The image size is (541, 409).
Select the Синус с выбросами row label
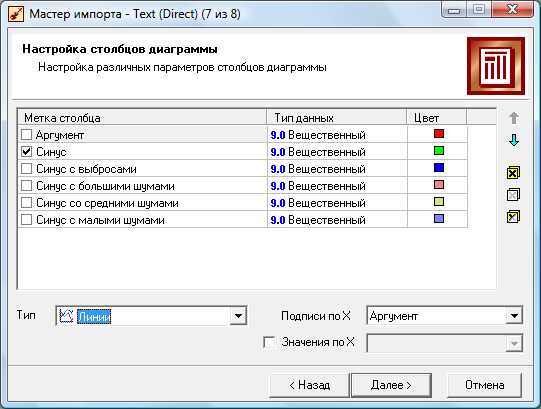[86, 169]
